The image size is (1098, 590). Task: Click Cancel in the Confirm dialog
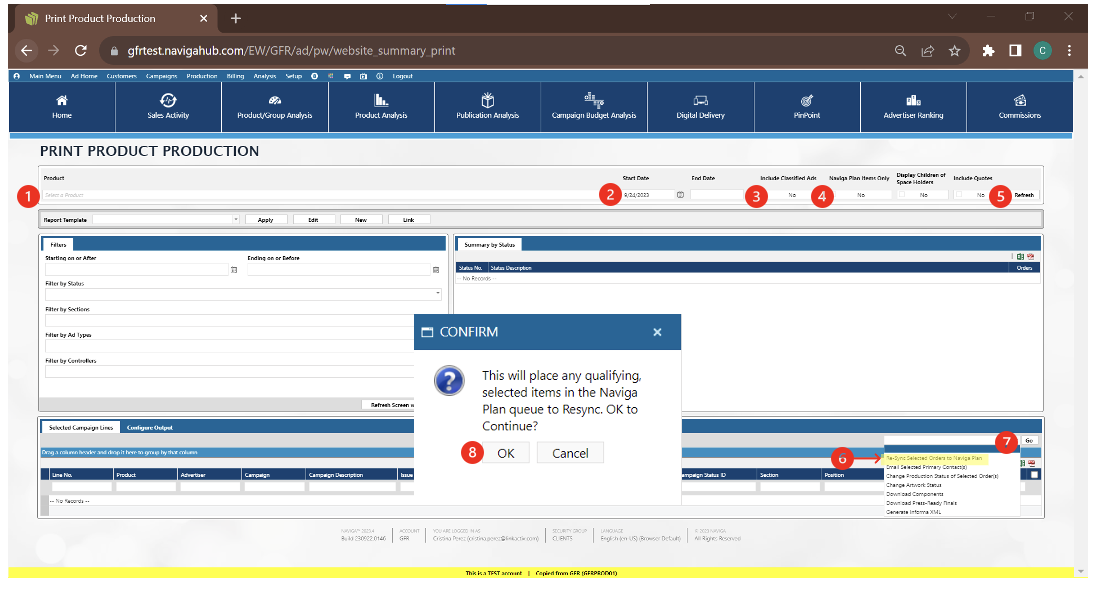pyautogui.click(x=570, y=453)
